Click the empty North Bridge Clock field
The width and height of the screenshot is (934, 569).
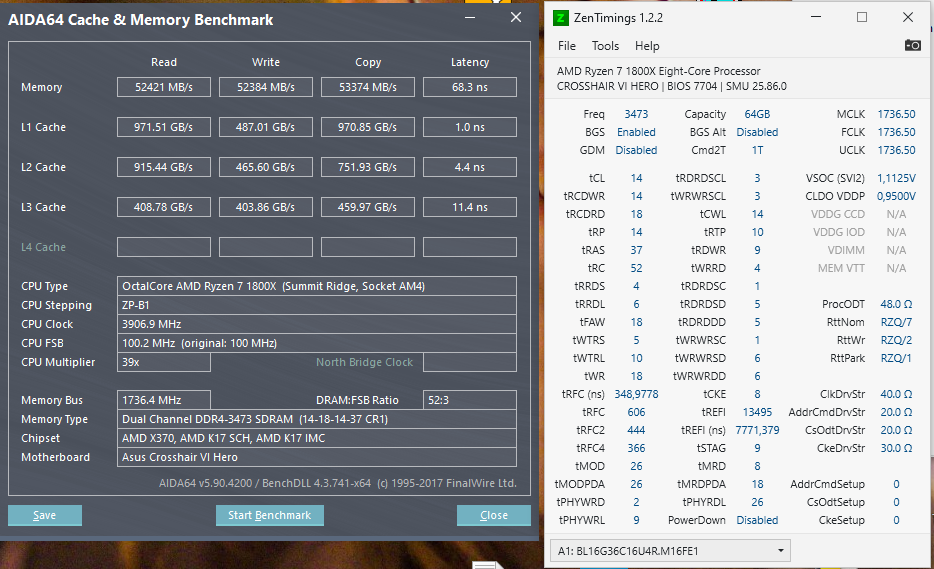click(470, 362)
